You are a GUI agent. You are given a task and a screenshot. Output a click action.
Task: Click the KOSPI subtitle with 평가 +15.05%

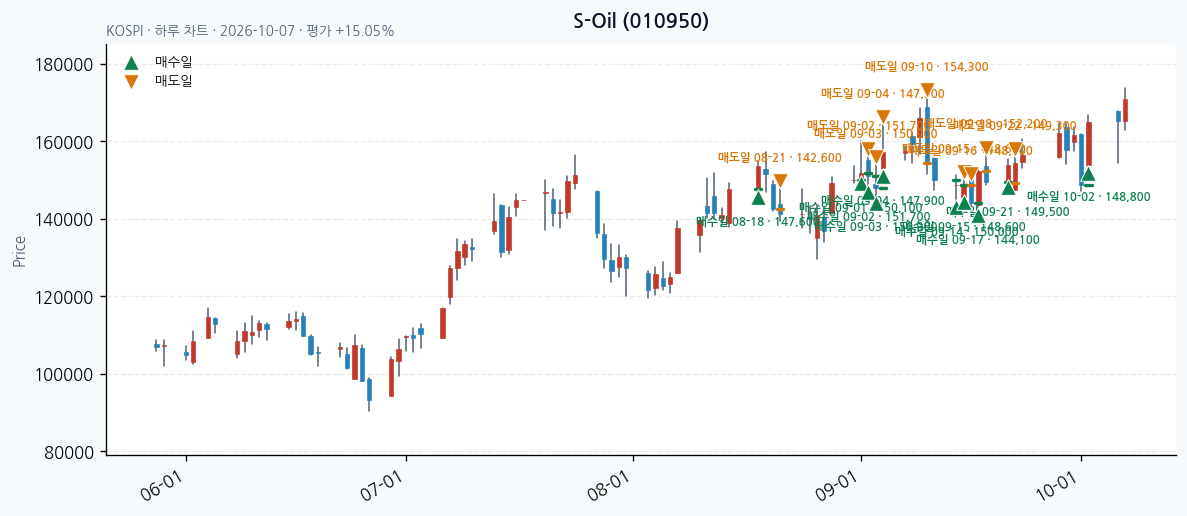coord(250,31)
